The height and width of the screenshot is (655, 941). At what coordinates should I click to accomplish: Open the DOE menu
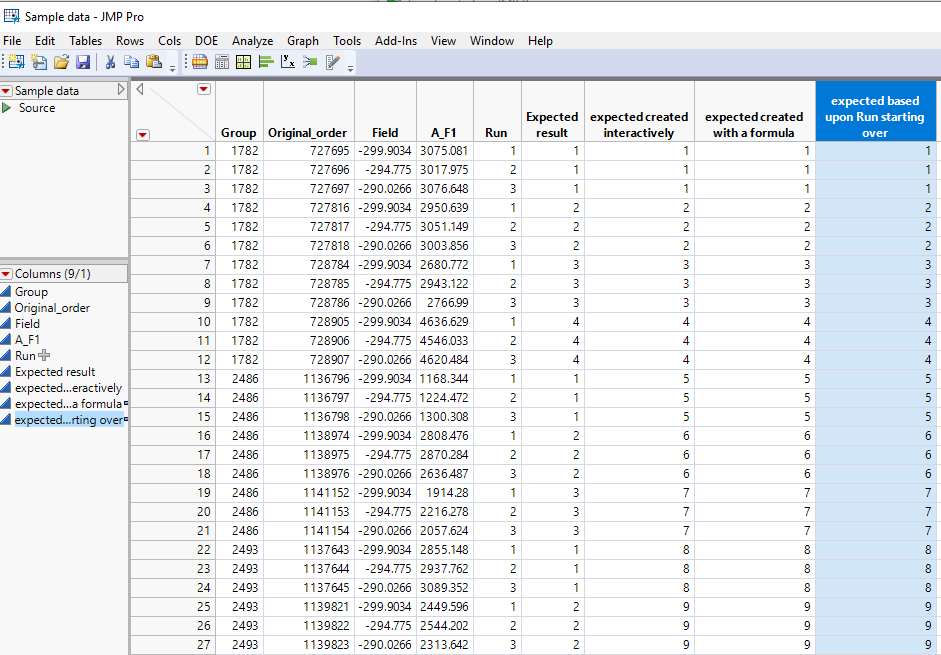tap(206, 41)
